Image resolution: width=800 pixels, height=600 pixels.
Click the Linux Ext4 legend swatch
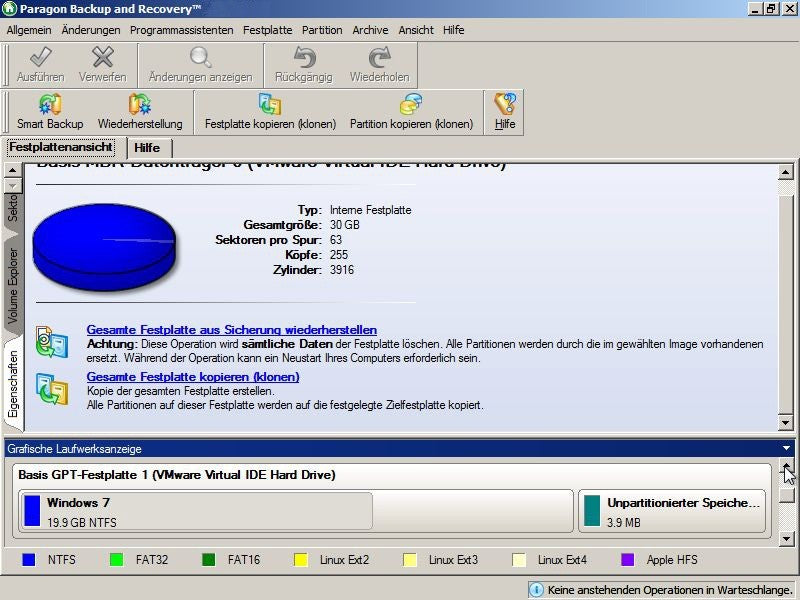(x=519, y=560)
